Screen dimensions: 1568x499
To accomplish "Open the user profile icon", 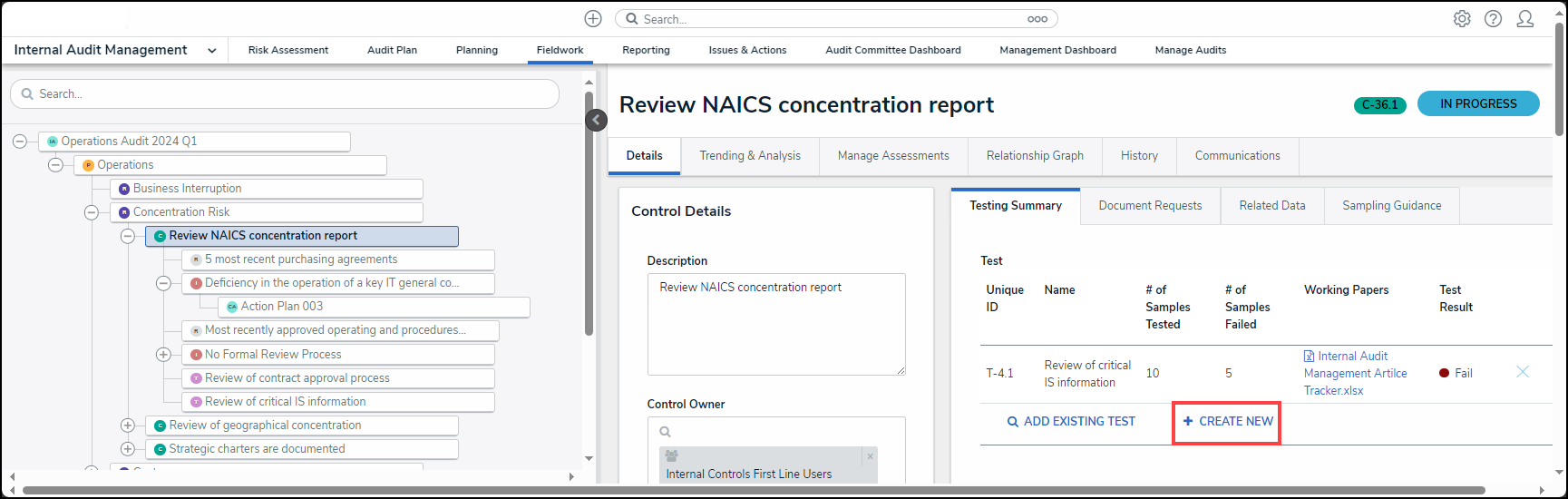I will click(1525, 19).
